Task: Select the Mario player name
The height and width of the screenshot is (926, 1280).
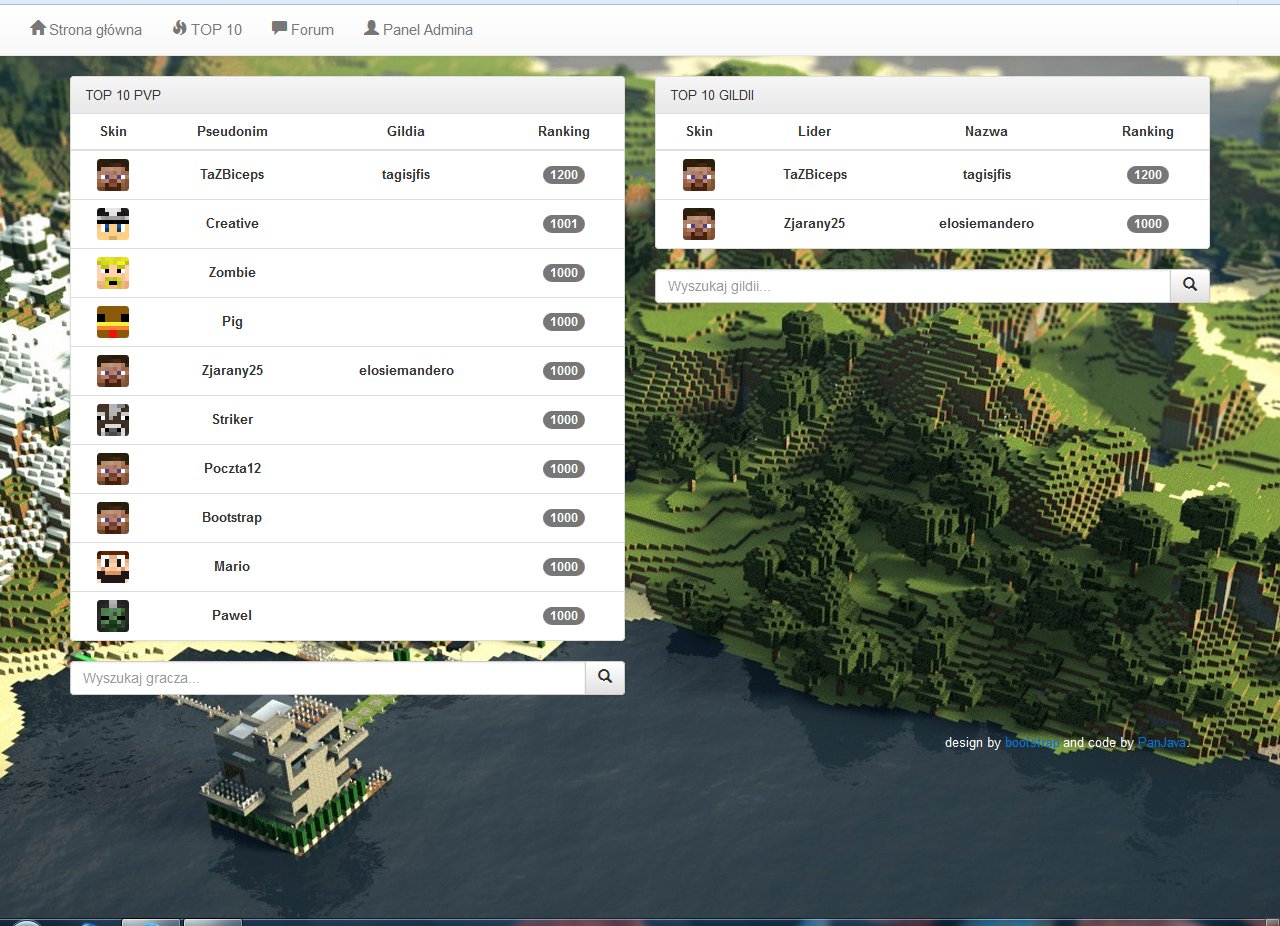Action: pyautogui.click(x=232, y=566)
